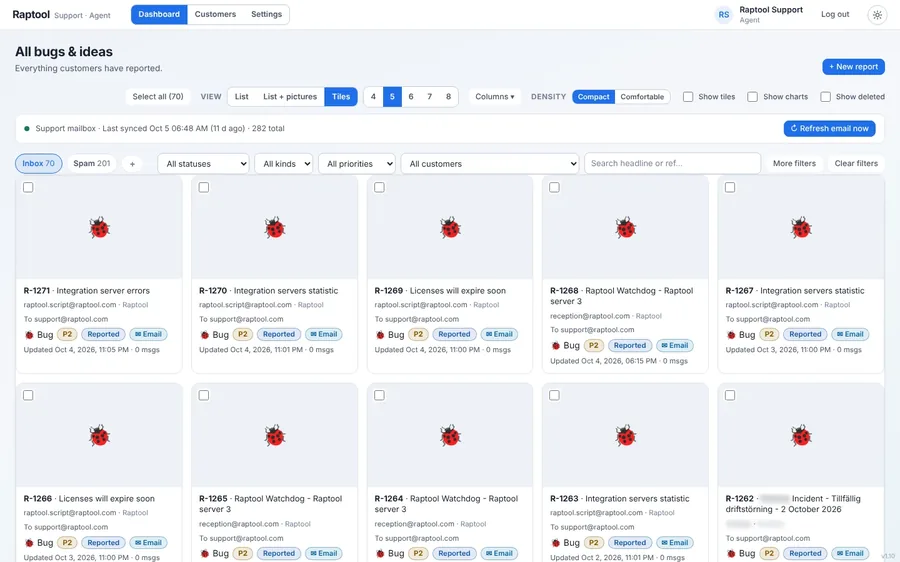This screenshot has width=900, height=562.
Task: Click Select all (70)
Action: (x=158, y=96)
